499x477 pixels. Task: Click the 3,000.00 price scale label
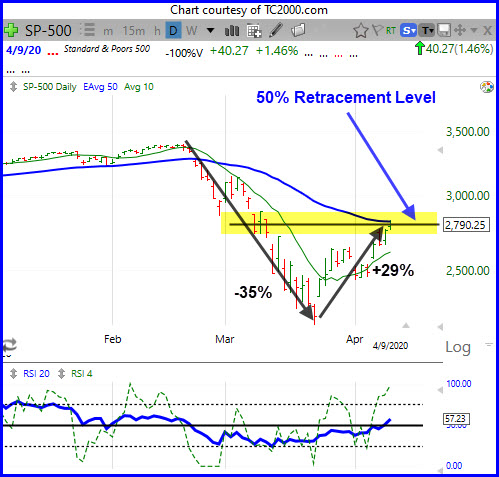tap(468, 196)
